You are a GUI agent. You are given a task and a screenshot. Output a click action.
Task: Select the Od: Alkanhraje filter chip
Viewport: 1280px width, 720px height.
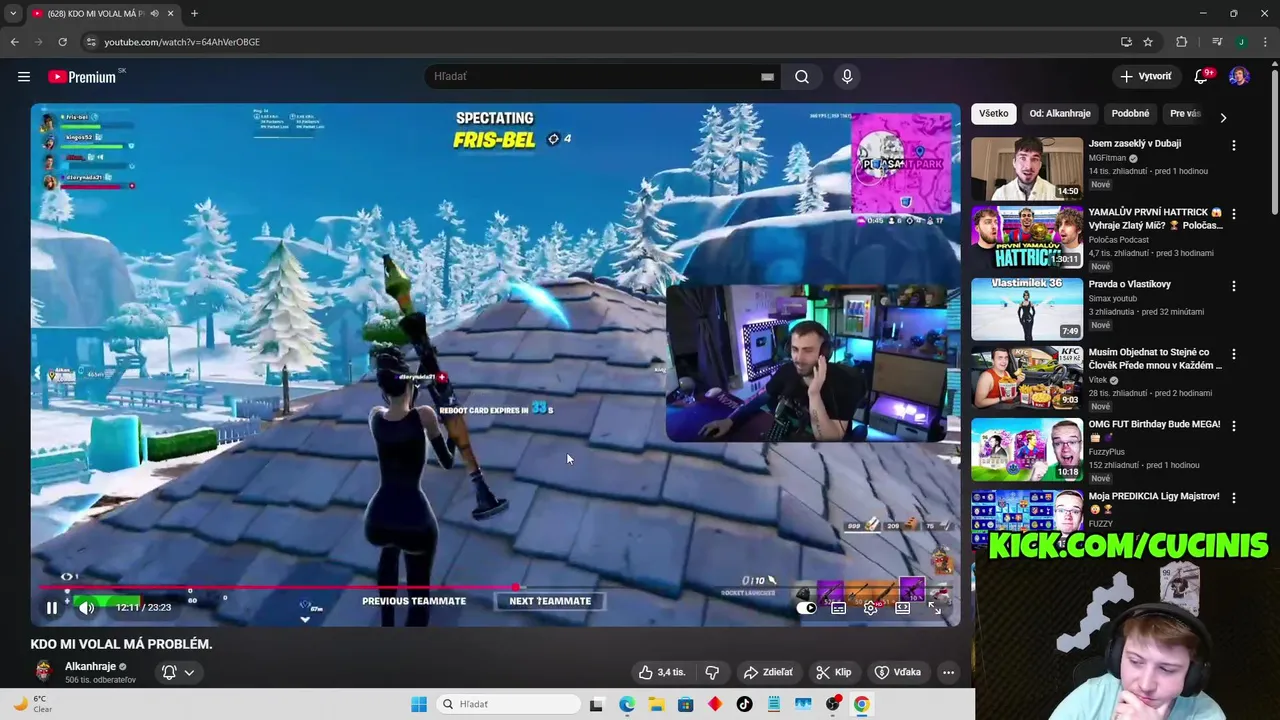(x=1060, y=113)
